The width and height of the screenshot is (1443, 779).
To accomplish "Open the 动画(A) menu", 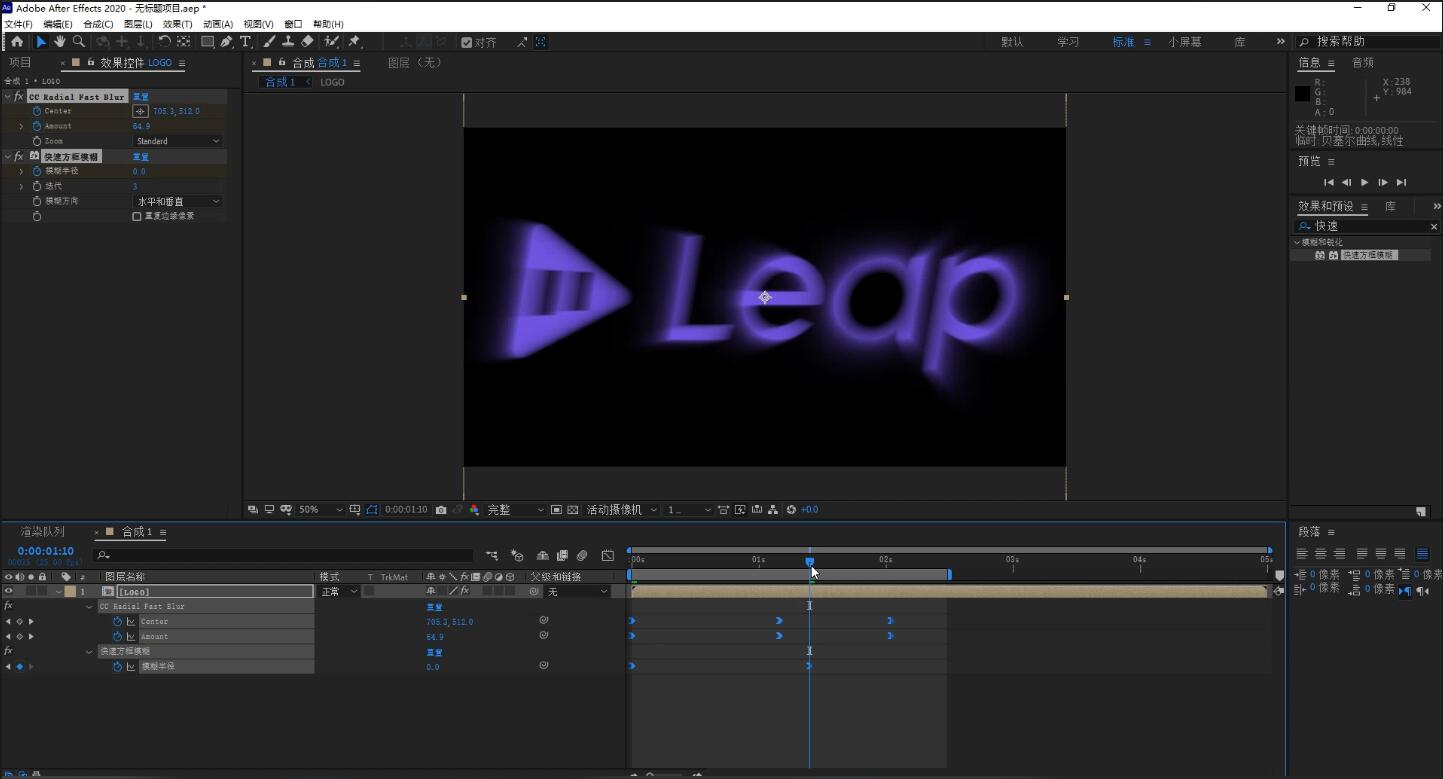I will coord(218,24).
